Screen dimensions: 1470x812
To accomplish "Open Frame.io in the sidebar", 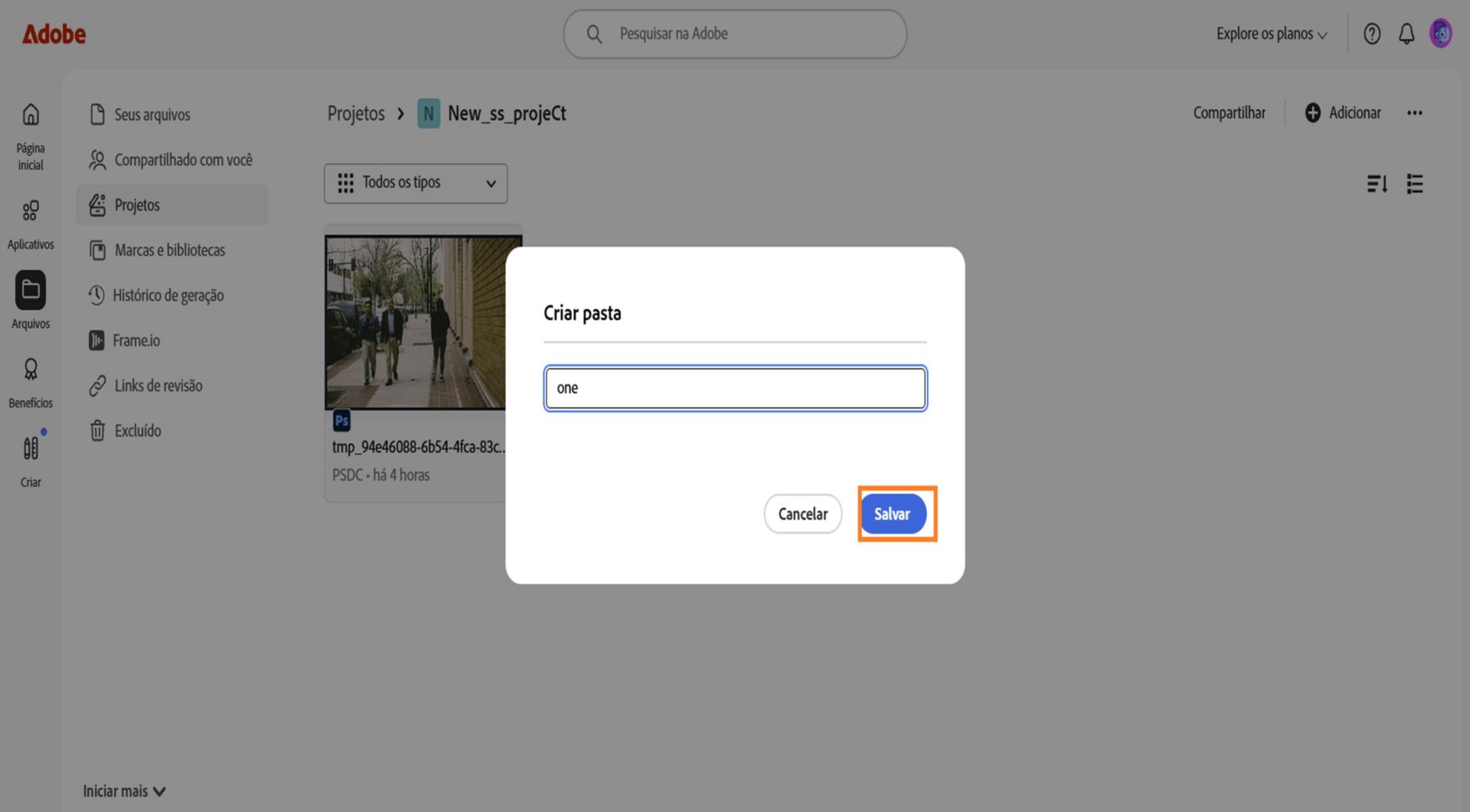I will (124, 340).
